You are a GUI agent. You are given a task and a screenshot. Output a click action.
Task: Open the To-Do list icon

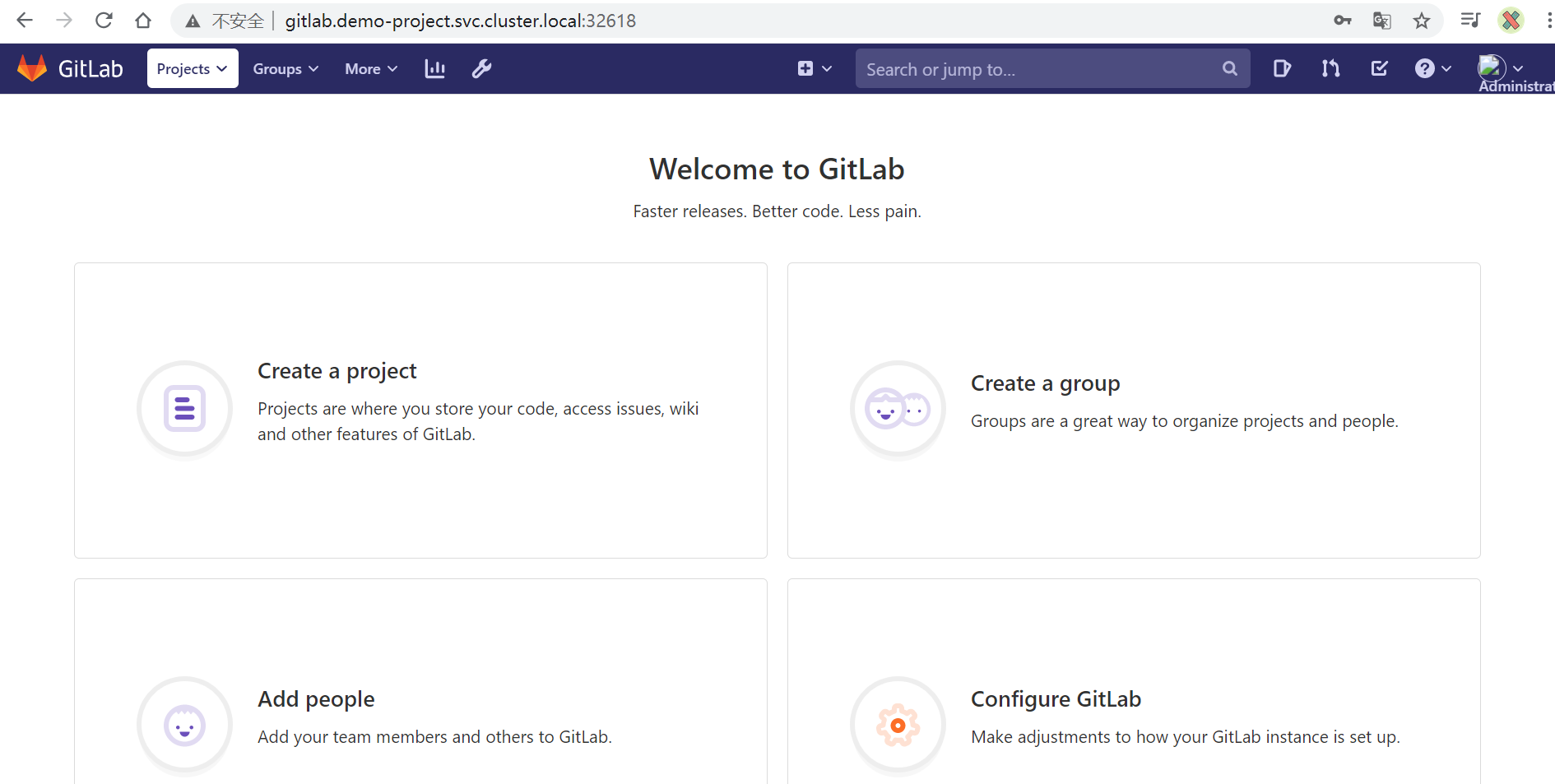[1380, 68]
